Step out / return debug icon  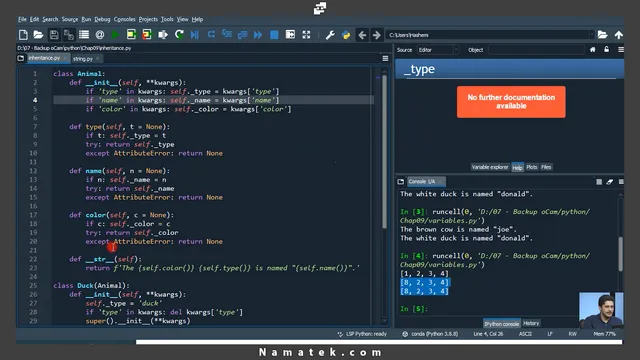242,35
